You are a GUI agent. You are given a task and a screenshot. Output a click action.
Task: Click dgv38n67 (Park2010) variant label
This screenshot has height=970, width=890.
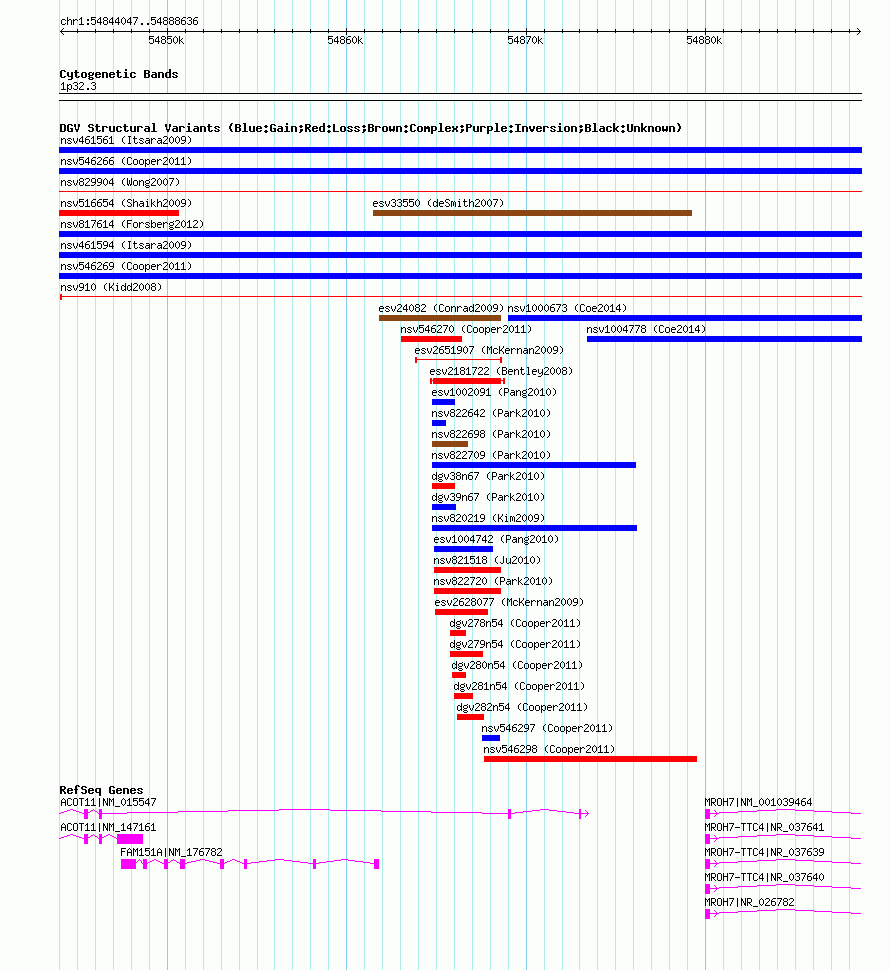tap(488, 477)
